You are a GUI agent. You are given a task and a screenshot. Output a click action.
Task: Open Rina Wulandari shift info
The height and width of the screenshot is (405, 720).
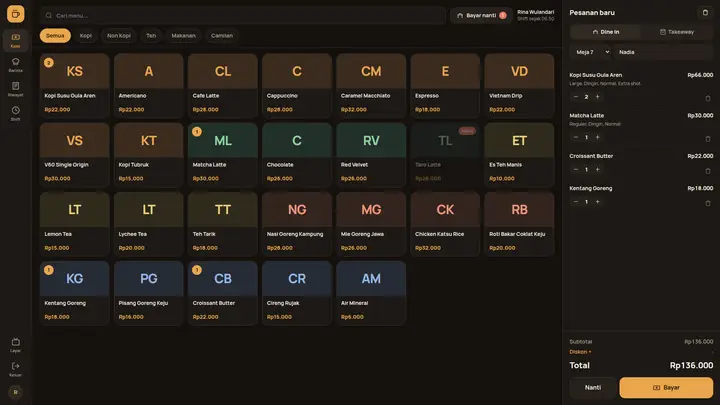535,15
